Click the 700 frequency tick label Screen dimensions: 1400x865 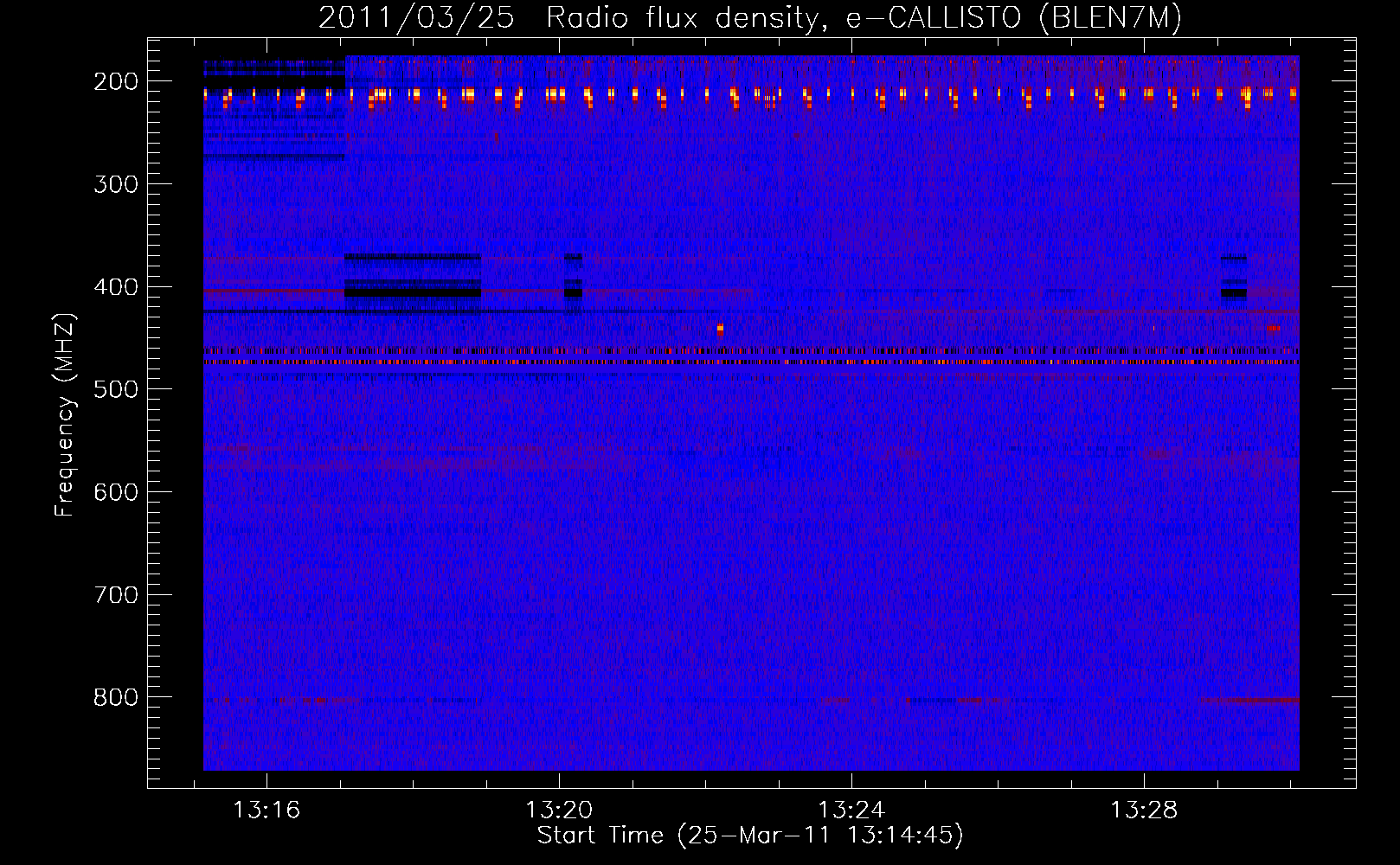pos(116,595)
